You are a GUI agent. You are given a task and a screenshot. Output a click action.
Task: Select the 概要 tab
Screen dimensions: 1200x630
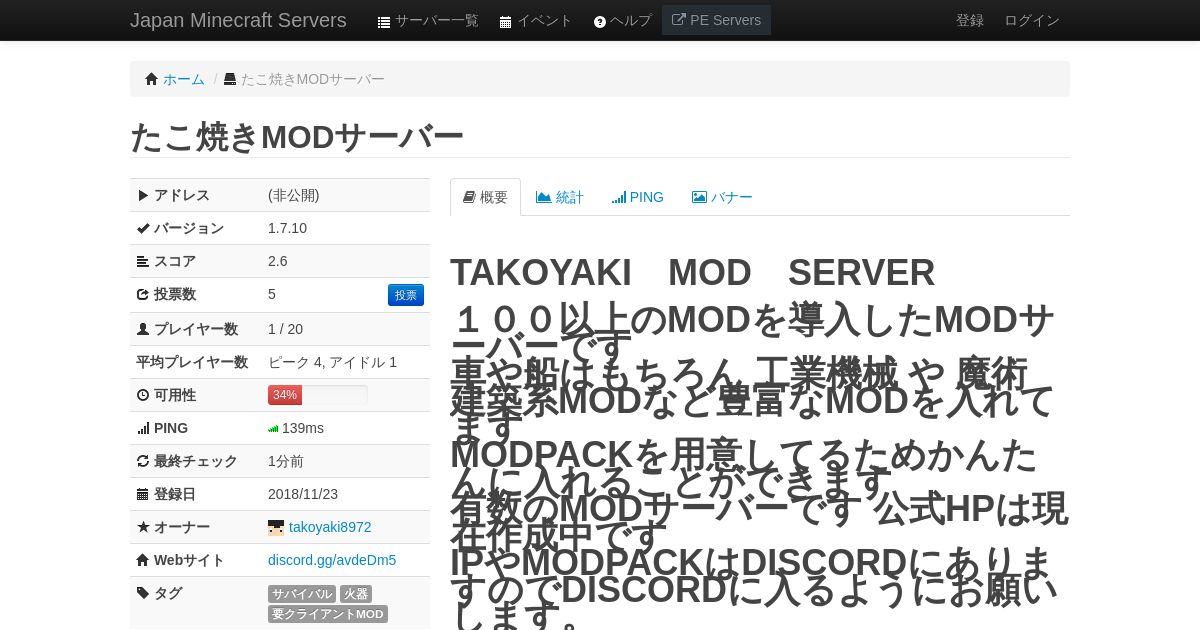[485, 197]
